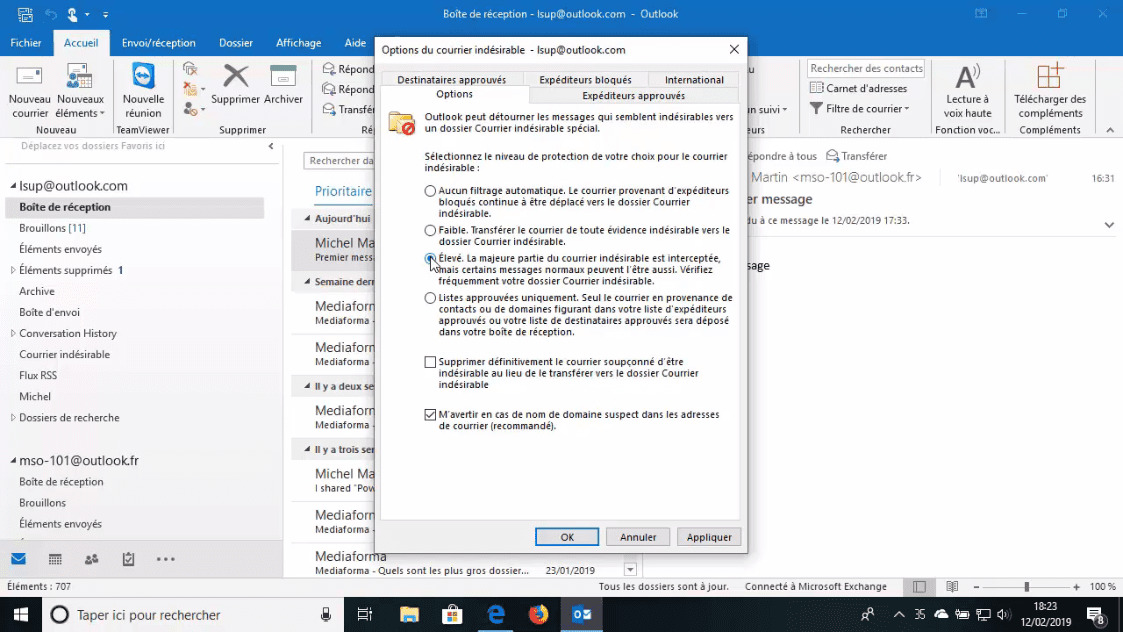Open Courrier indésirable folder
This screenshot has width=1123, height=632.
click(x=64, y=355)
